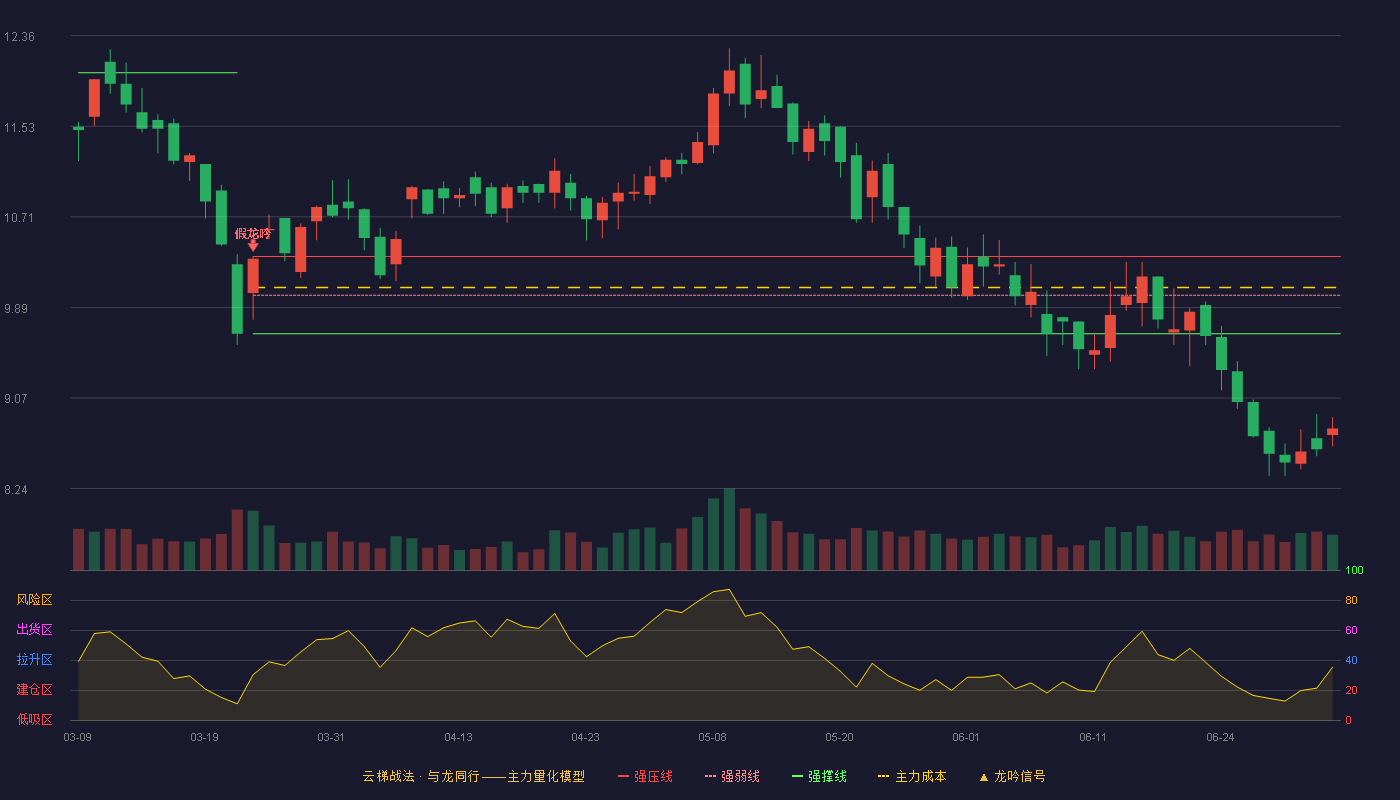Click the 04-23 date label
1400x800 pixels.
[x=585, y=737]
